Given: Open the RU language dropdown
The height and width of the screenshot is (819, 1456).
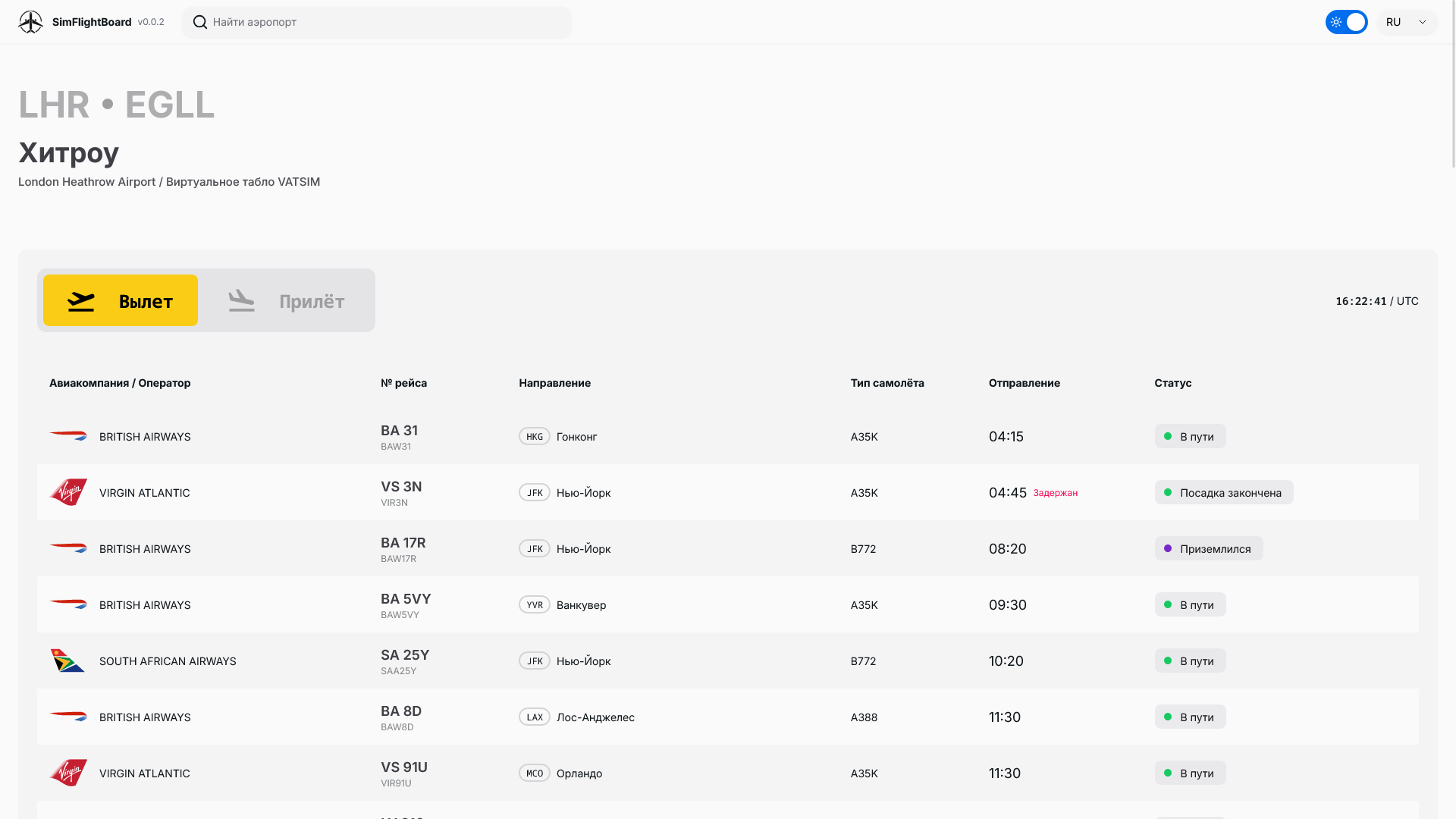Looking at the screenshot, I should (x=1407, y=22).
